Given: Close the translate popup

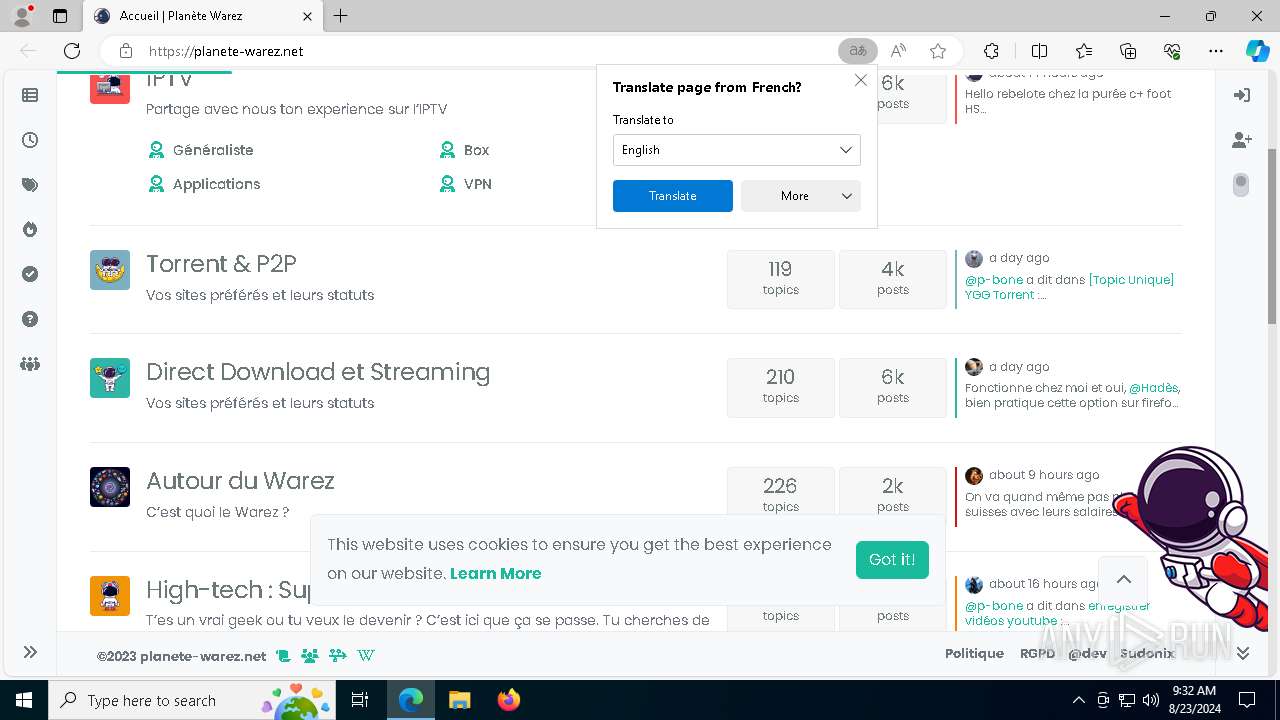Looking at the screenshot, I should pyautogui.click(x=860, y=80).
